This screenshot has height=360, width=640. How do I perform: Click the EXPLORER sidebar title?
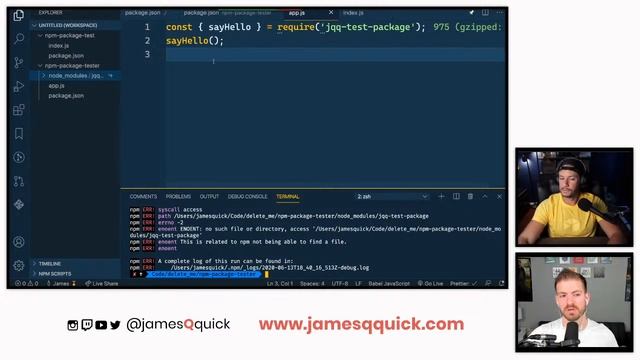[x=51, y=13]
